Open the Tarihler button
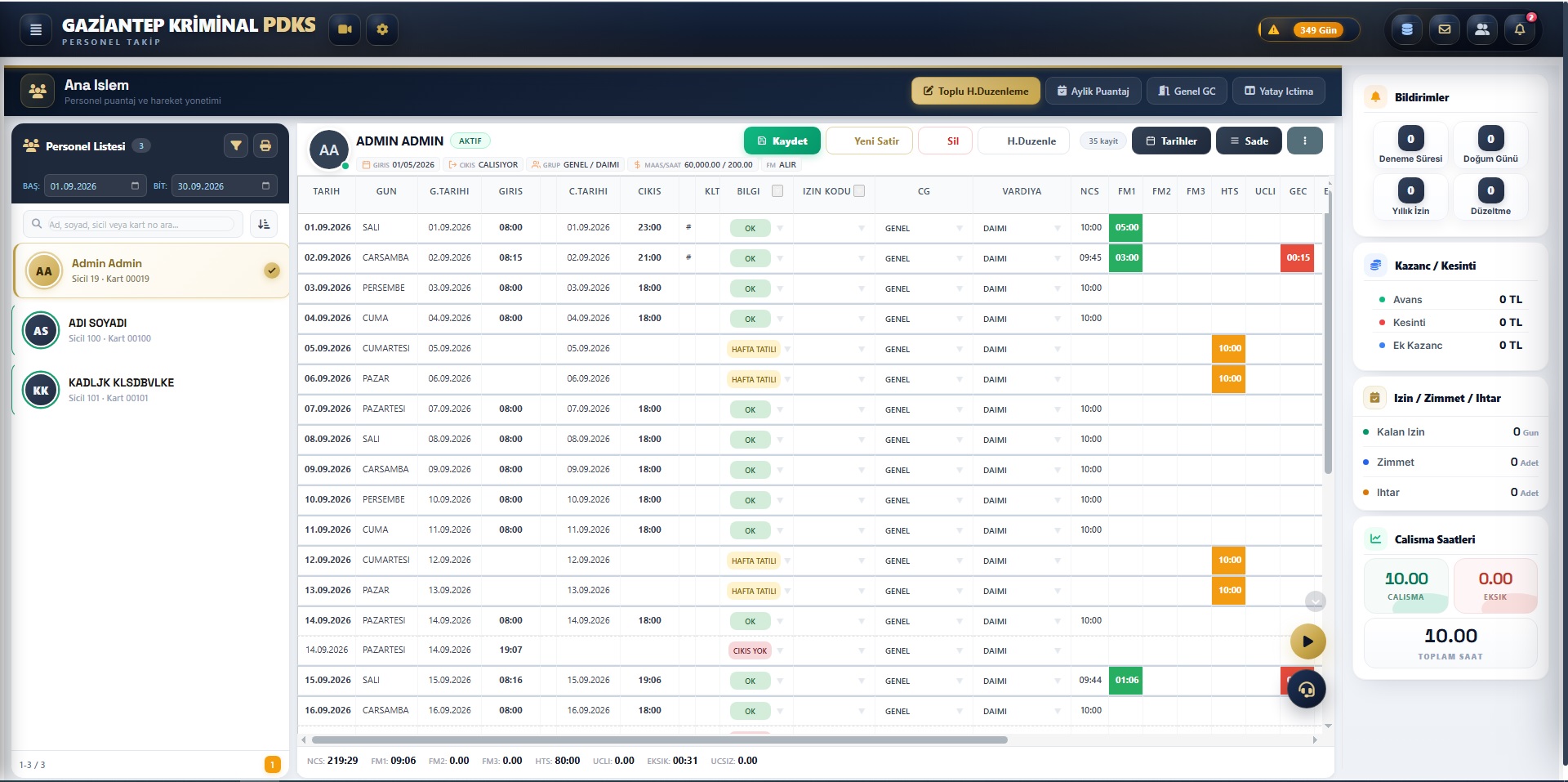This screenshot has width=1568, height=782. 1171,141
